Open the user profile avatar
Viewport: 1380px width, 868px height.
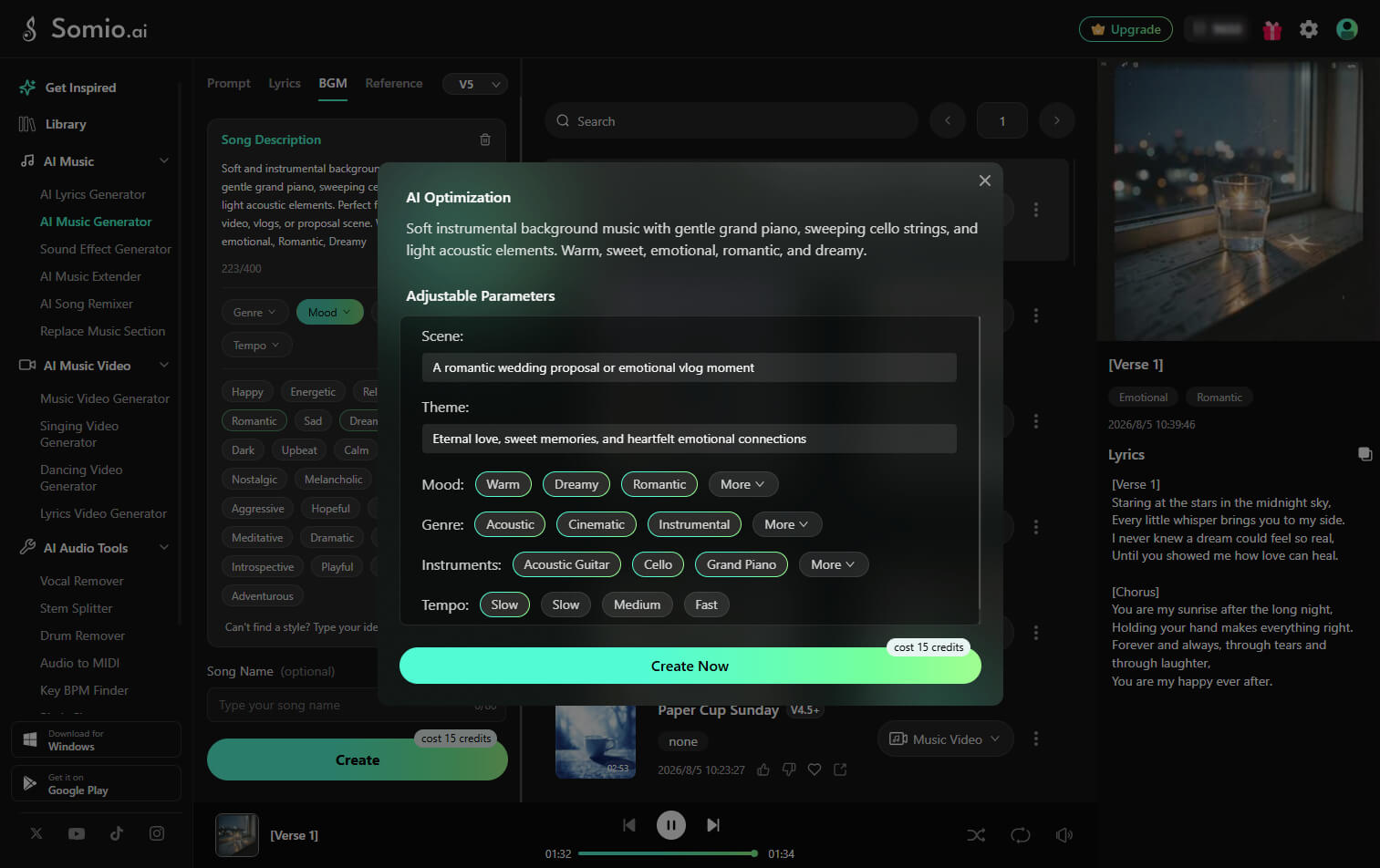pyautogui.click(x=1347, y=29)
